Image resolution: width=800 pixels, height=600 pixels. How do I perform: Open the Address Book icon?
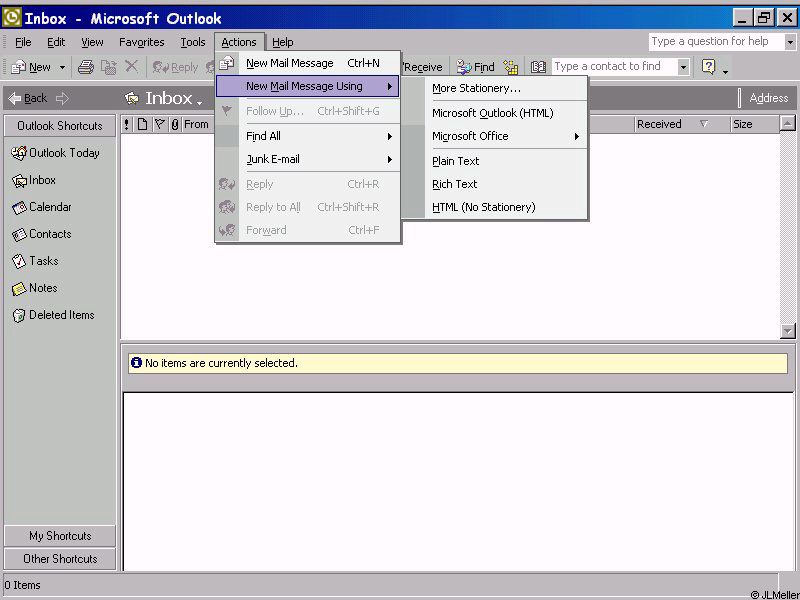(538, 67)
